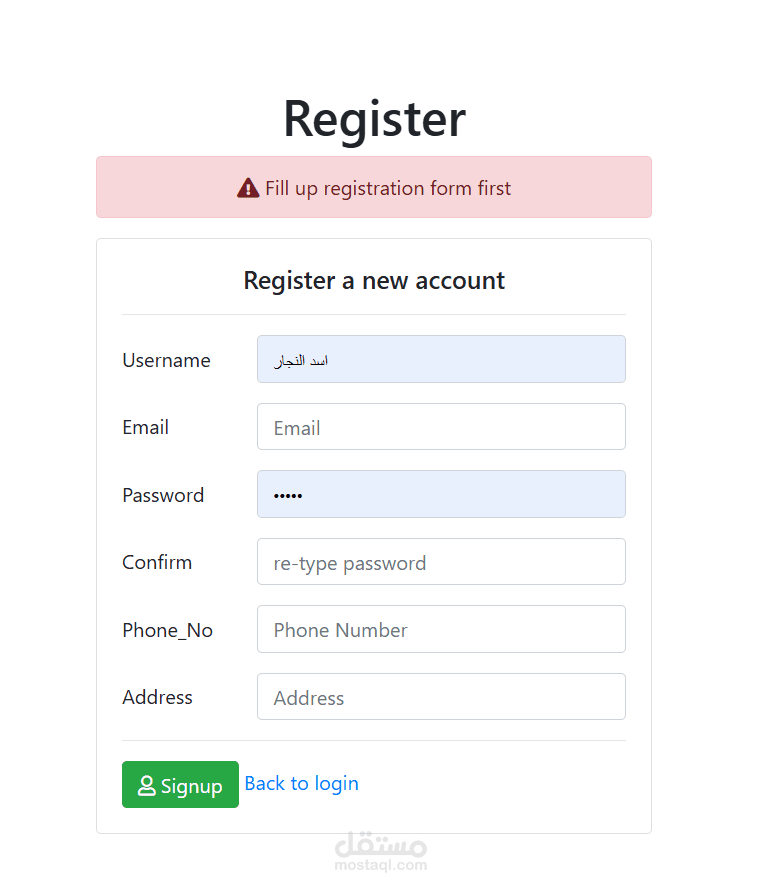Click the Confirm label

(x=157, y=562)
